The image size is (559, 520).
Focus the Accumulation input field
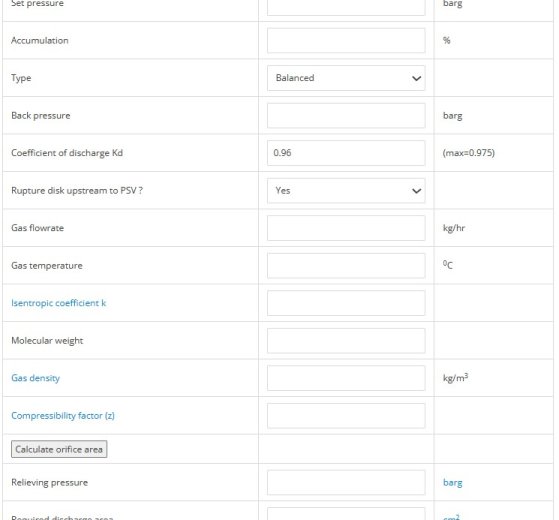(x=346, y=41)
